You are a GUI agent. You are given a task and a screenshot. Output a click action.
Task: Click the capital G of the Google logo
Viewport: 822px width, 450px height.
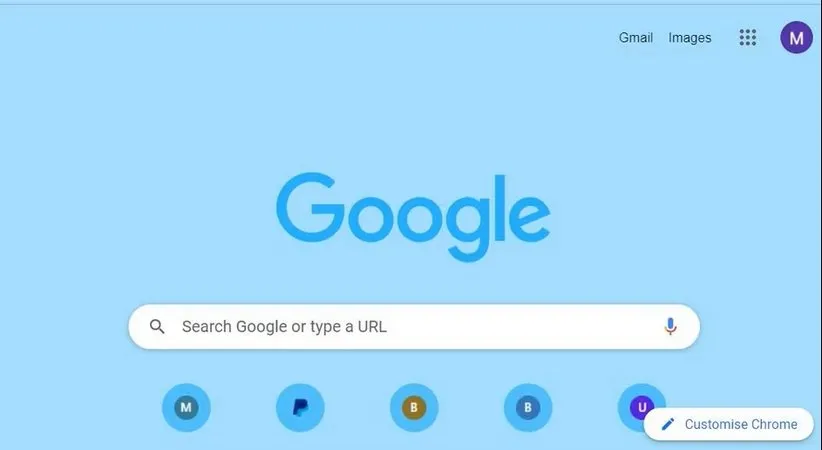tap(310, 208)
